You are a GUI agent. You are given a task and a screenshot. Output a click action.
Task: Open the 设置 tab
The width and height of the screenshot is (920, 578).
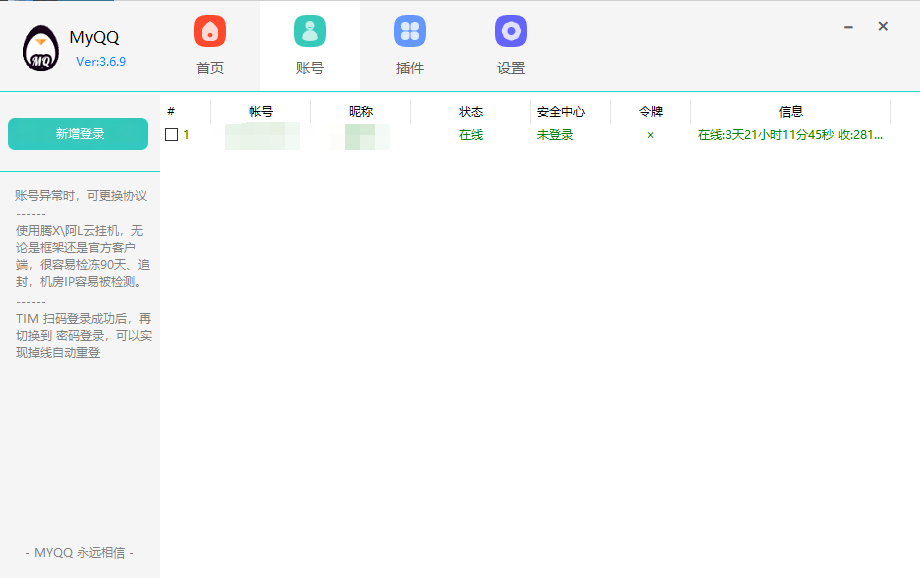click(x=511, y=45)
